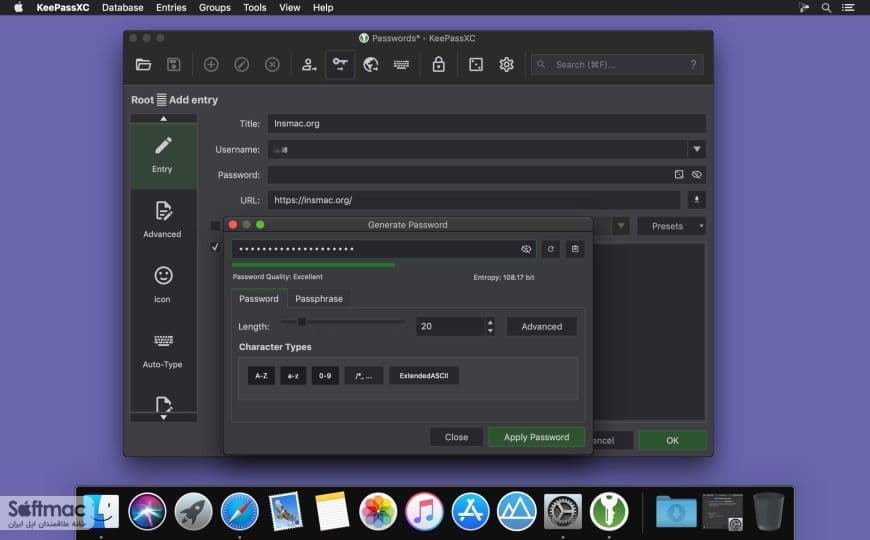Click the OK button

(x=672, y=440)
